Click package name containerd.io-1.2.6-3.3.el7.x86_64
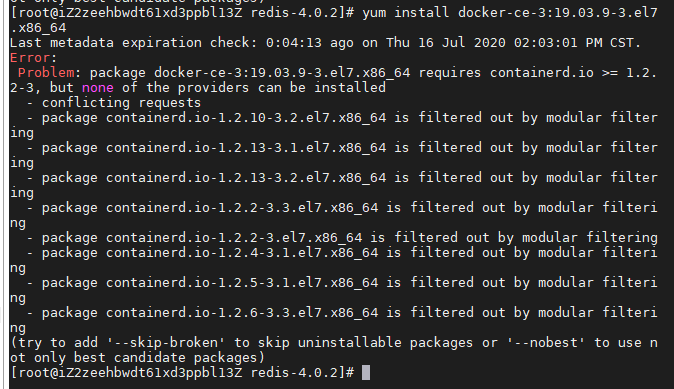 point(242,313)
